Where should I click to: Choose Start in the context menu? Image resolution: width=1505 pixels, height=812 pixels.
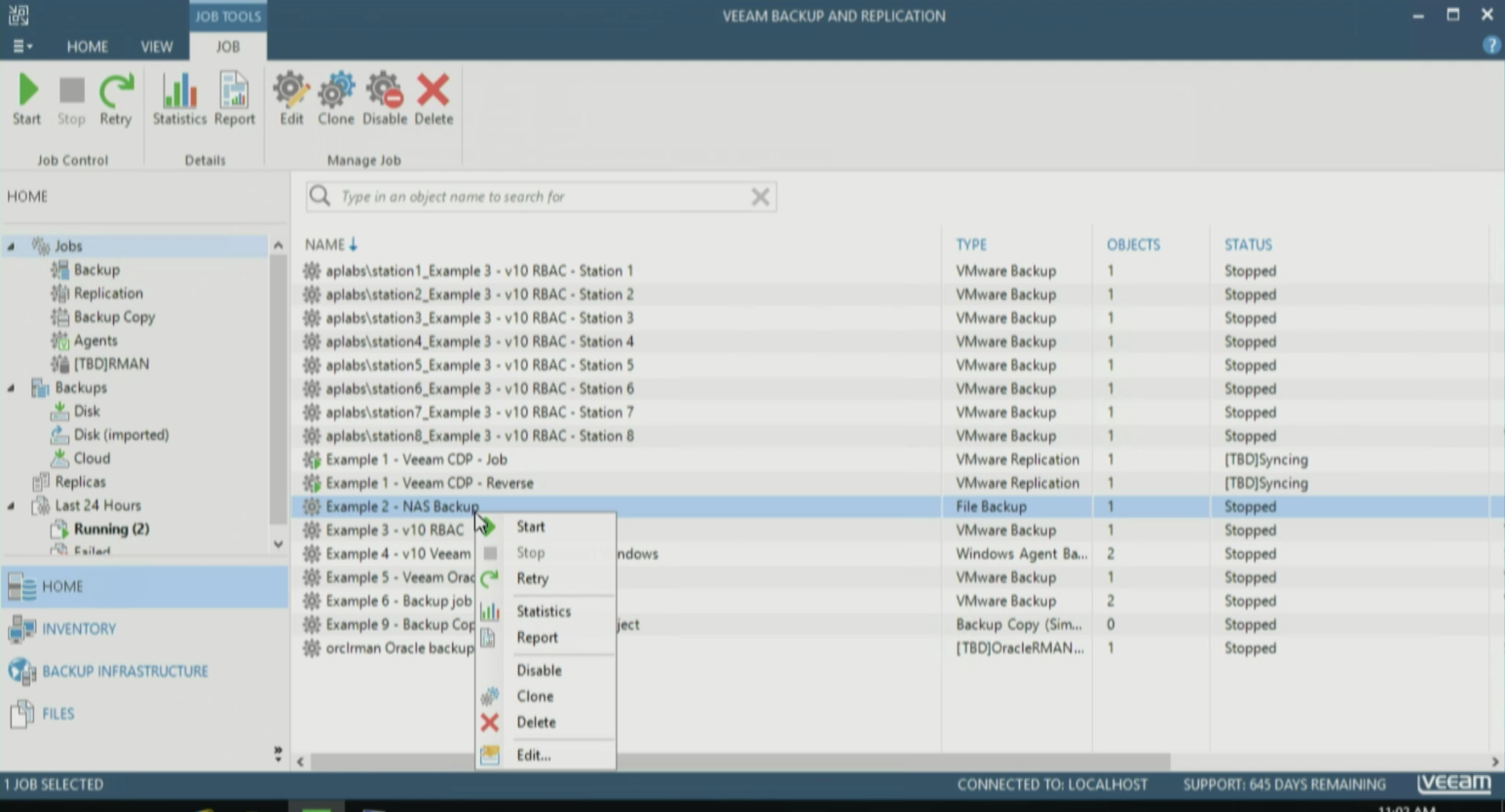(546, 527)
